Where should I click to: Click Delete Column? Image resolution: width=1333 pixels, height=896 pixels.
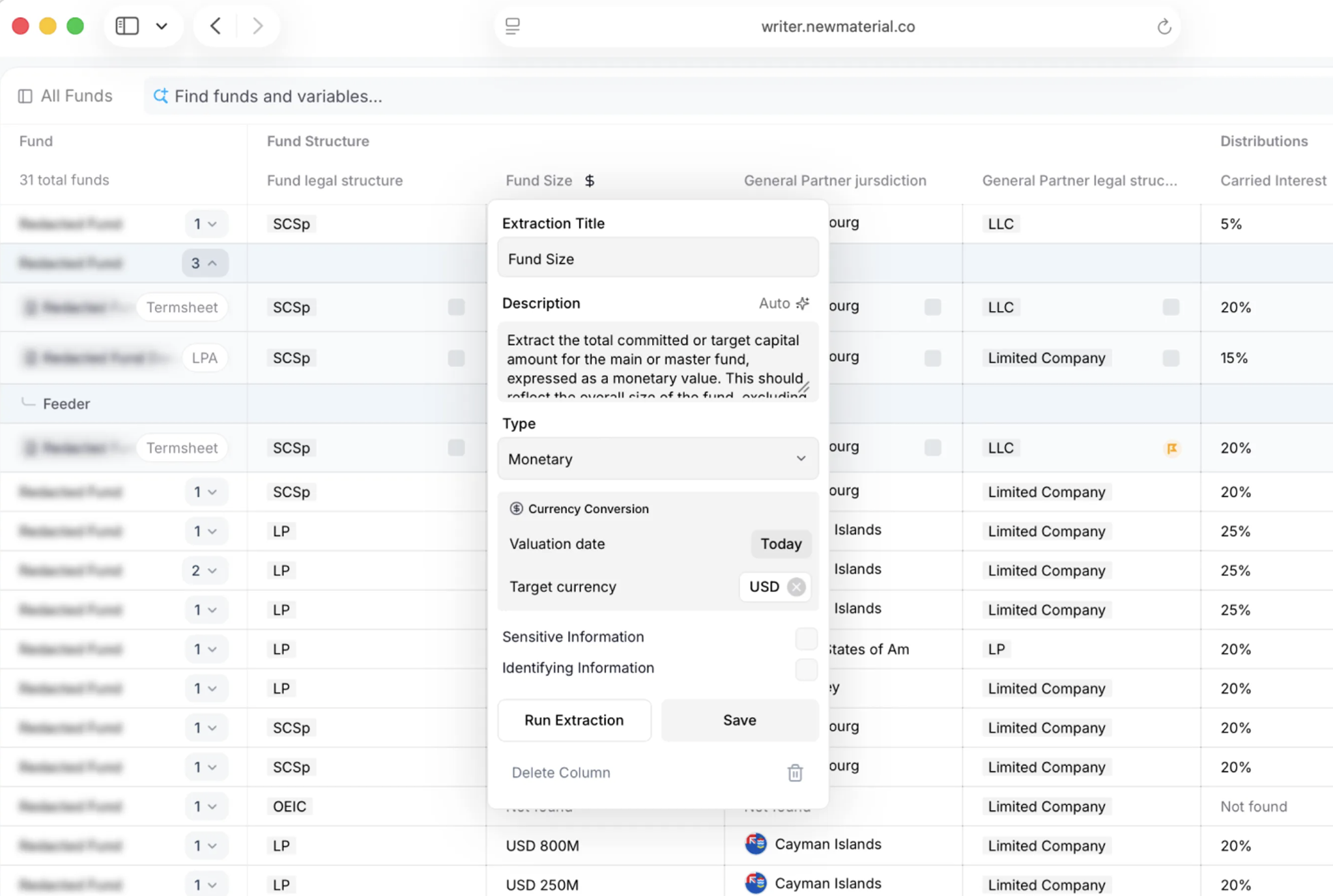[561, 772]
